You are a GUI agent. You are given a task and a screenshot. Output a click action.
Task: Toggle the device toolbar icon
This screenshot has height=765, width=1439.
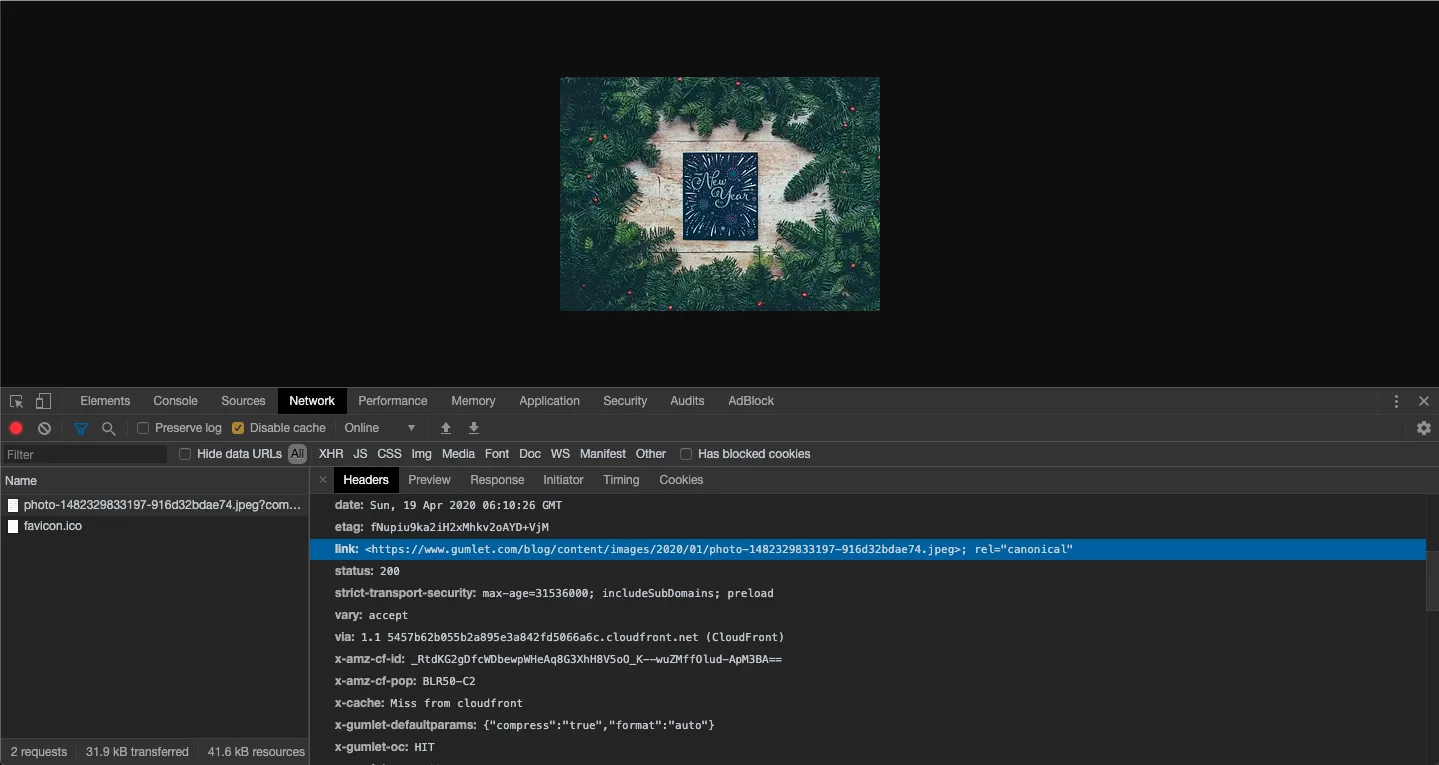43,401
